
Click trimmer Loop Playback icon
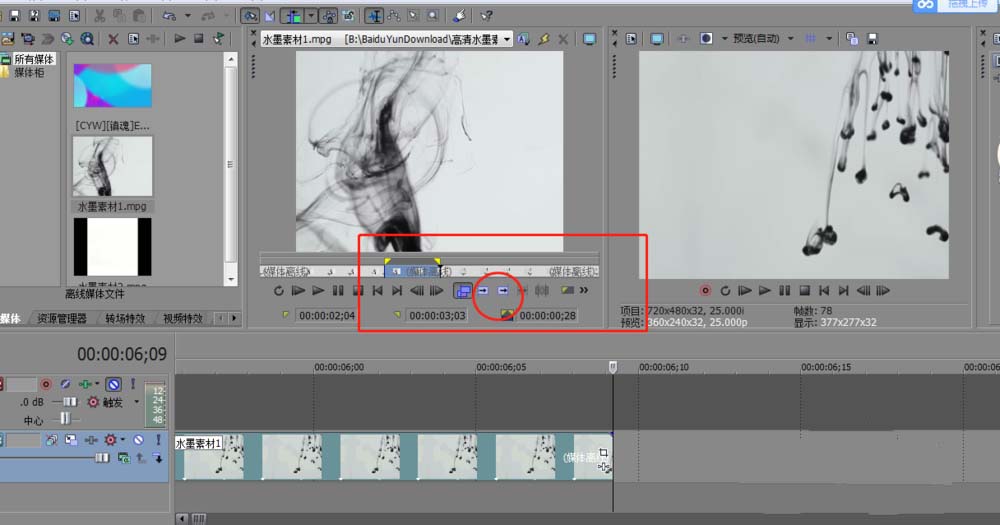tap(279, 291)
